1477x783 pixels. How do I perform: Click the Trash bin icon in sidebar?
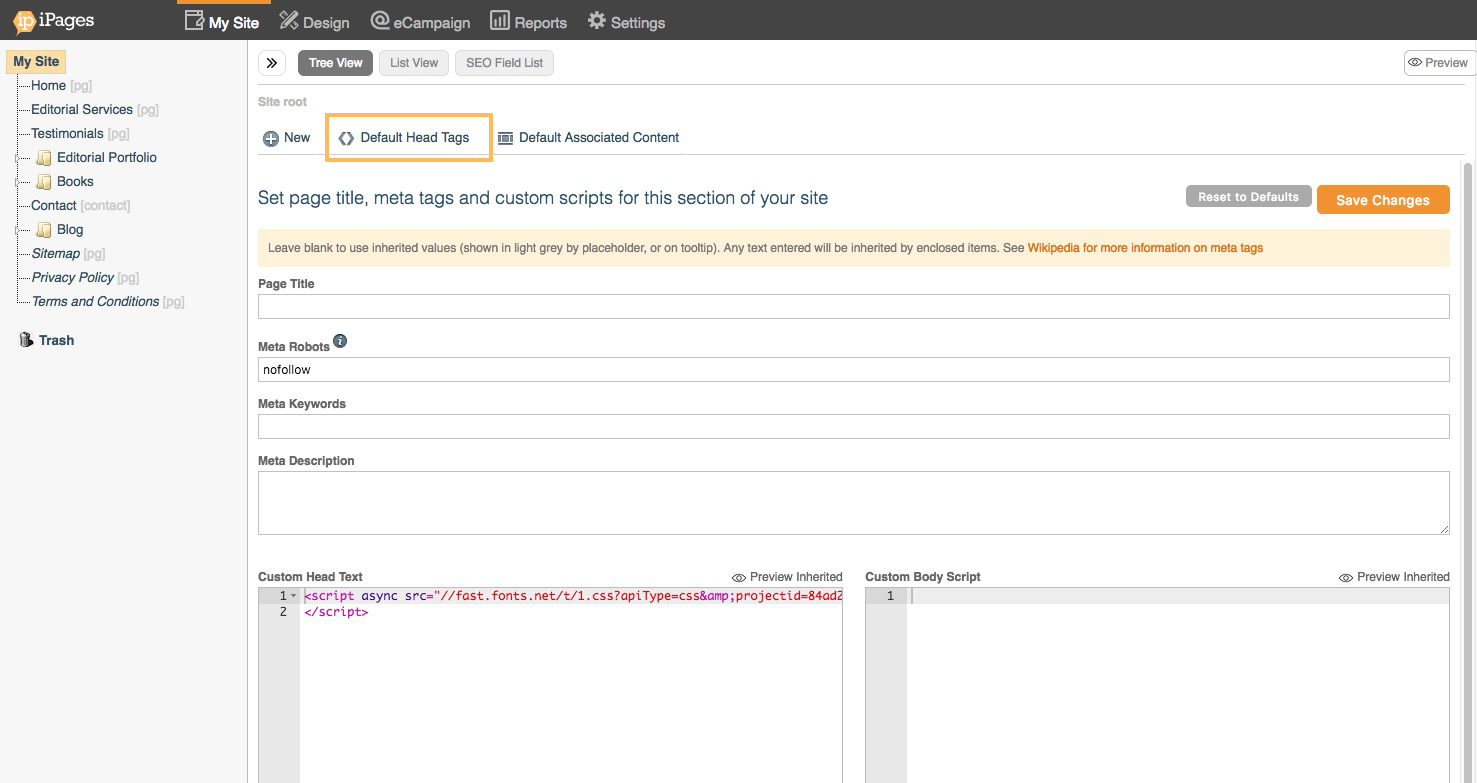(26, 340)
